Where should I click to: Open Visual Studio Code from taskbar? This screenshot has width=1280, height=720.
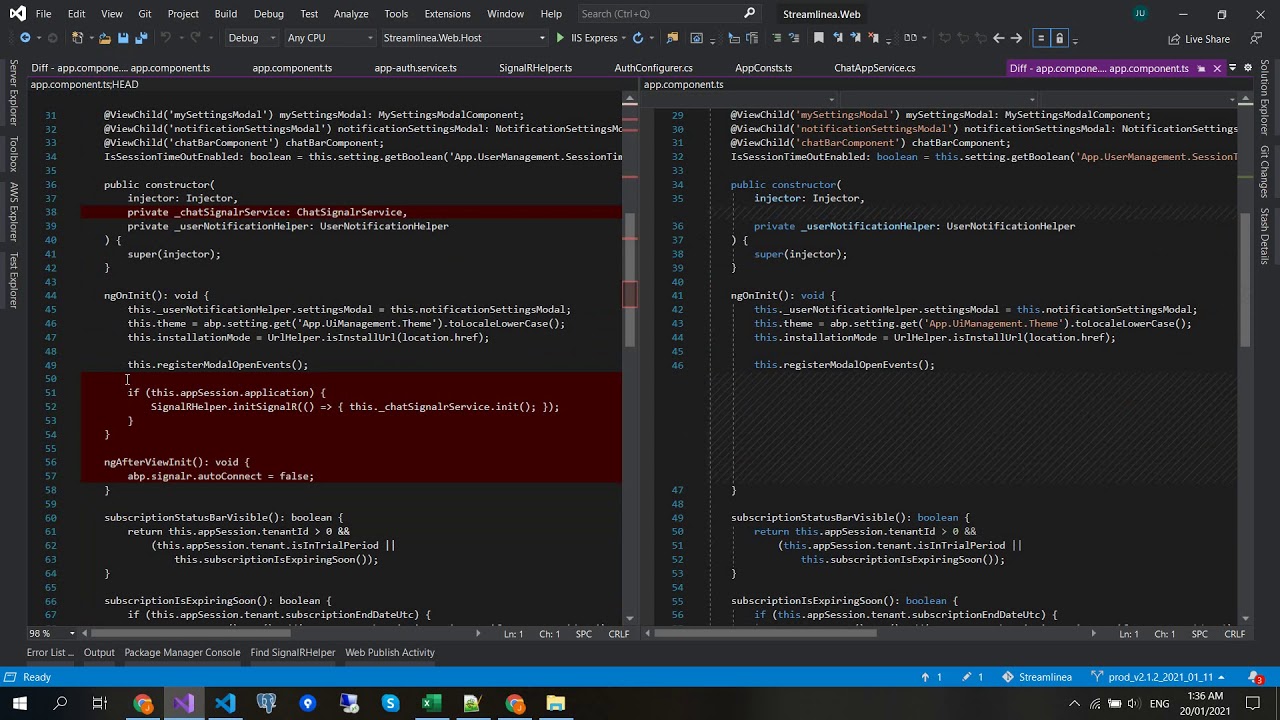pyautogui.click(x=225, y=704)
